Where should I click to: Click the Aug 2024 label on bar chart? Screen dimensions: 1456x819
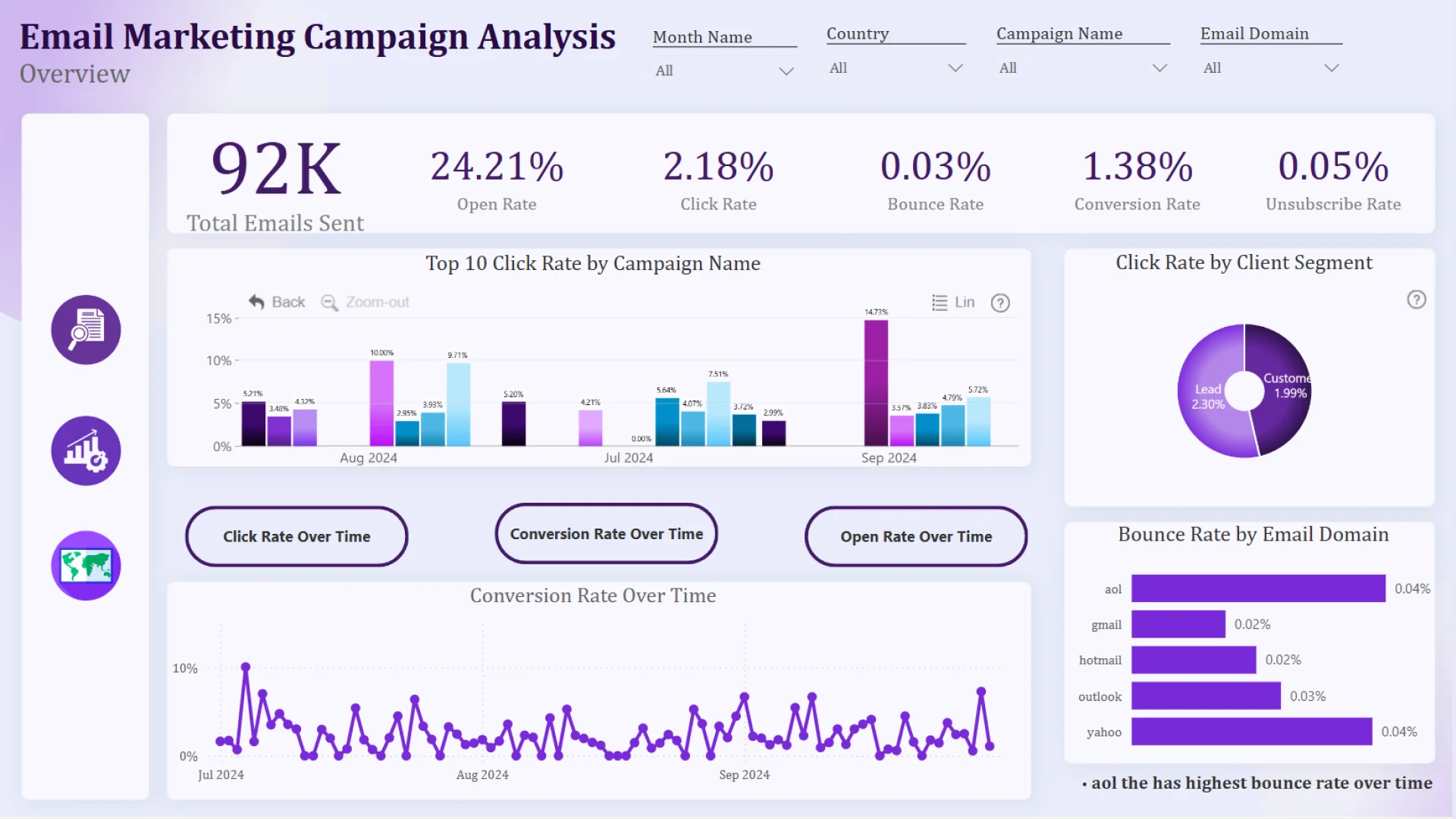368,458
